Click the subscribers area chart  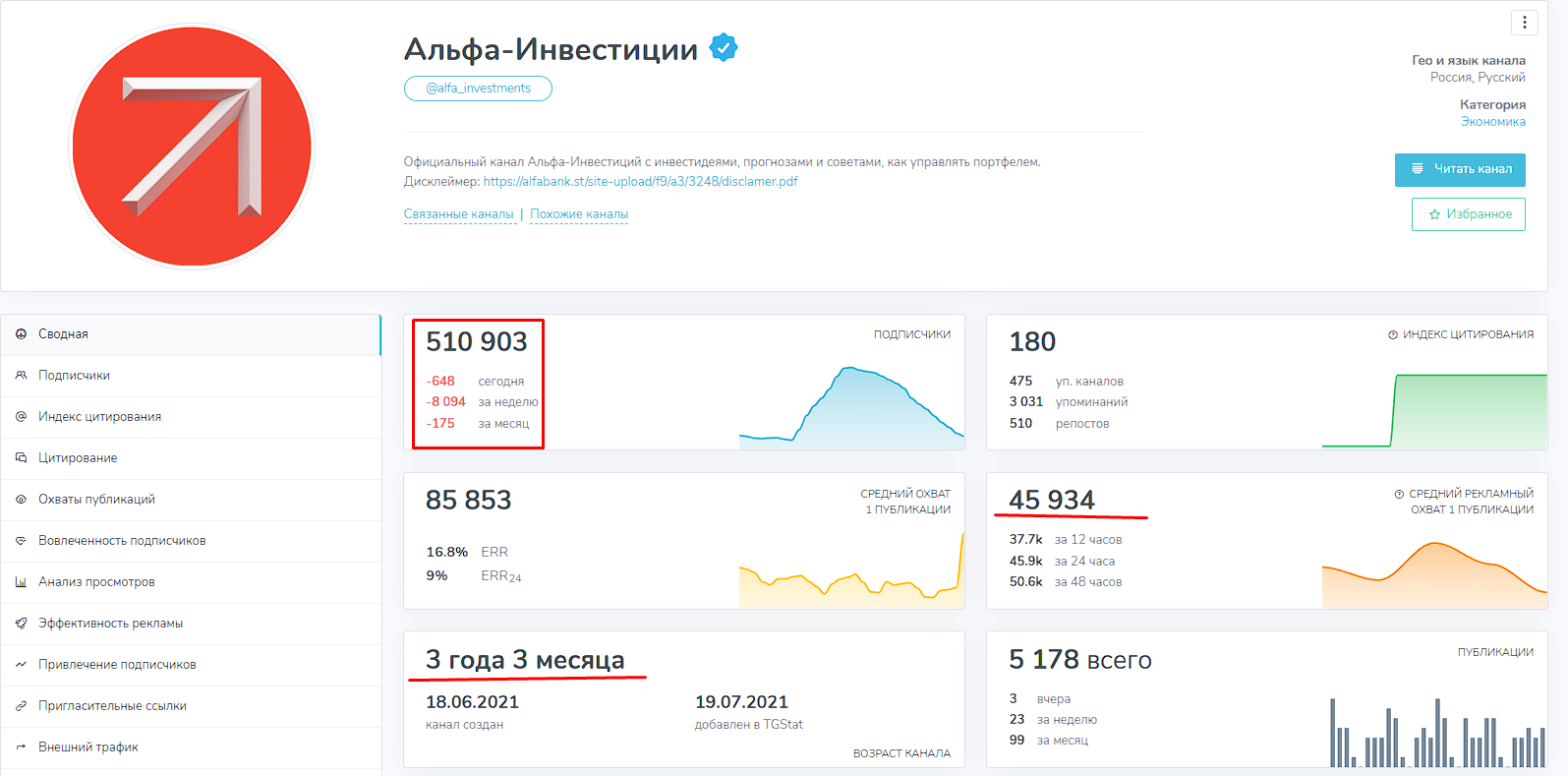click(x=851, y=408)
